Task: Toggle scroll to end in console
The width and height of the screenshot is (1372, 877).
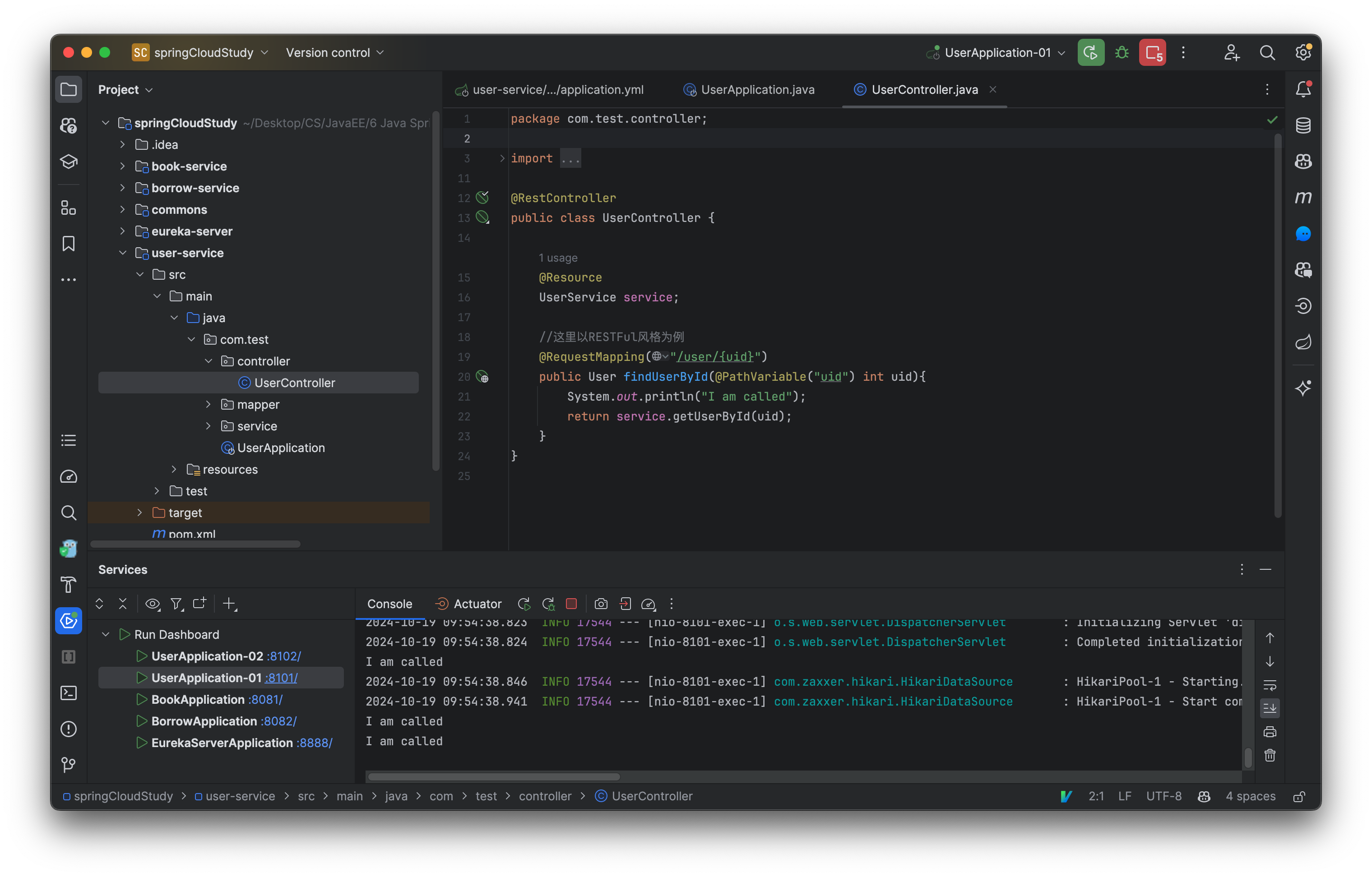Action: [x=1270, y=708]
